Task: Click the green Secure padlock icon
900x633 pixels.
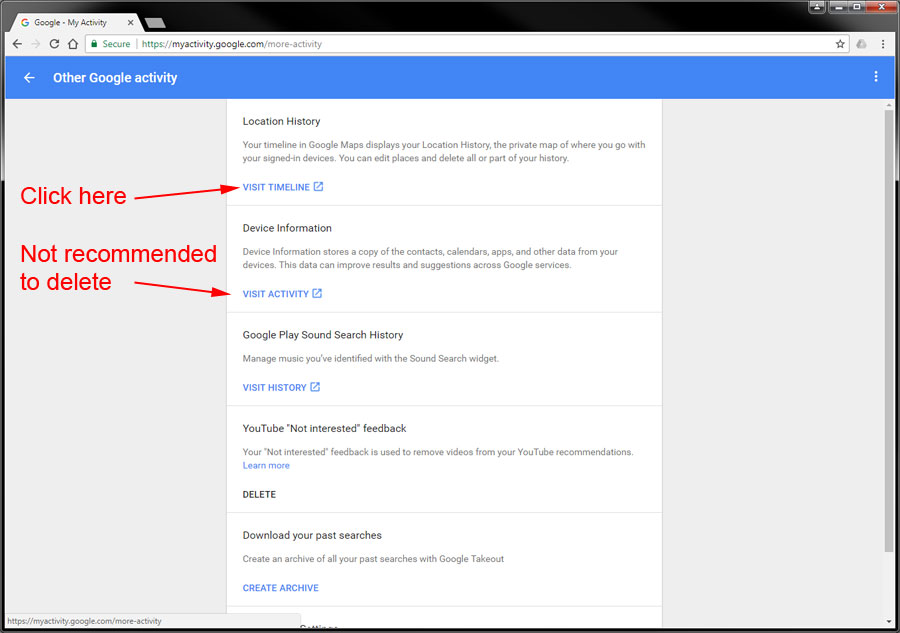Action: pos(94,44)
